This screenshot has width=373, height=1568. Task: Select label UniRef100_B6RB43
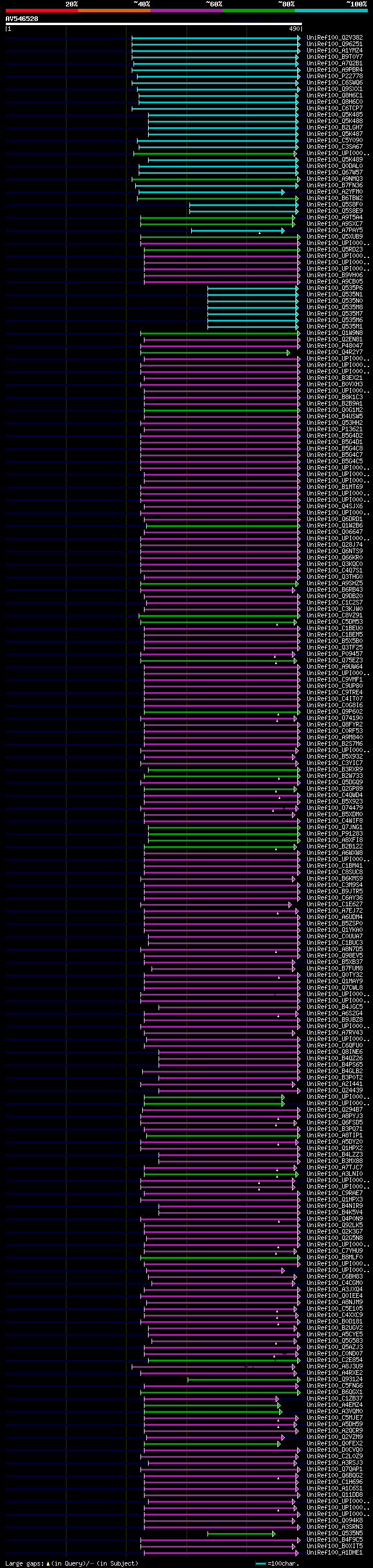pyautogui.click(x=335, y=590)
